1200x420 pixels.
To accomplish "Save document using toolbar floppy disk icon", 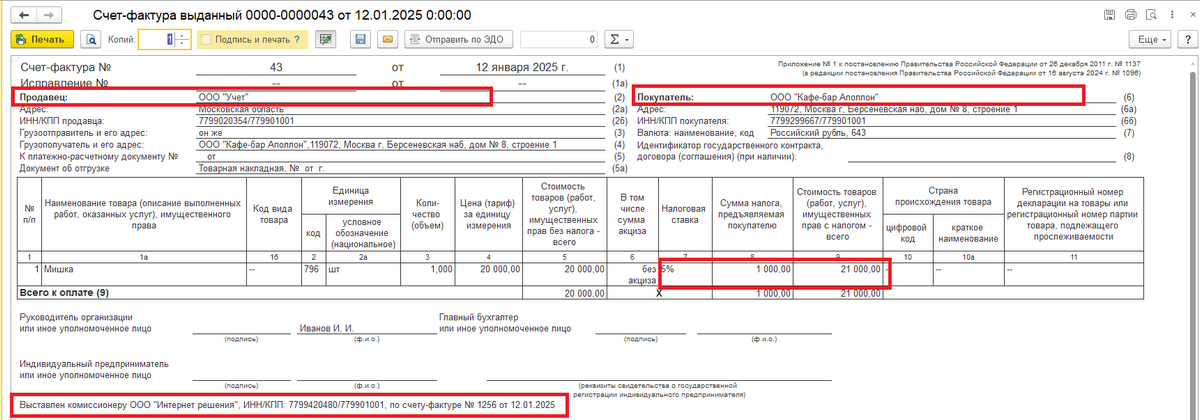I will 360,40.
